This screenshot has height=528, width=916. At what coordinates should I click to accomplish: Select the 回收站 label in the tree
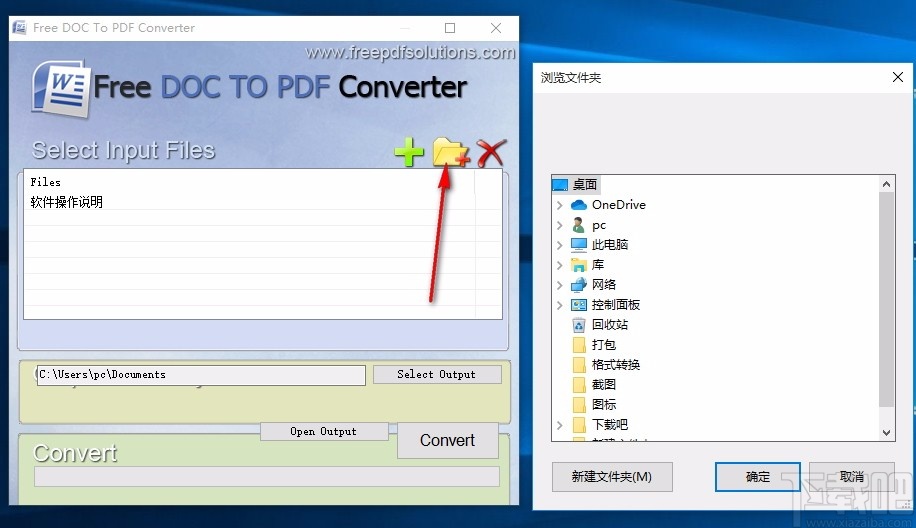pos(610,324)
